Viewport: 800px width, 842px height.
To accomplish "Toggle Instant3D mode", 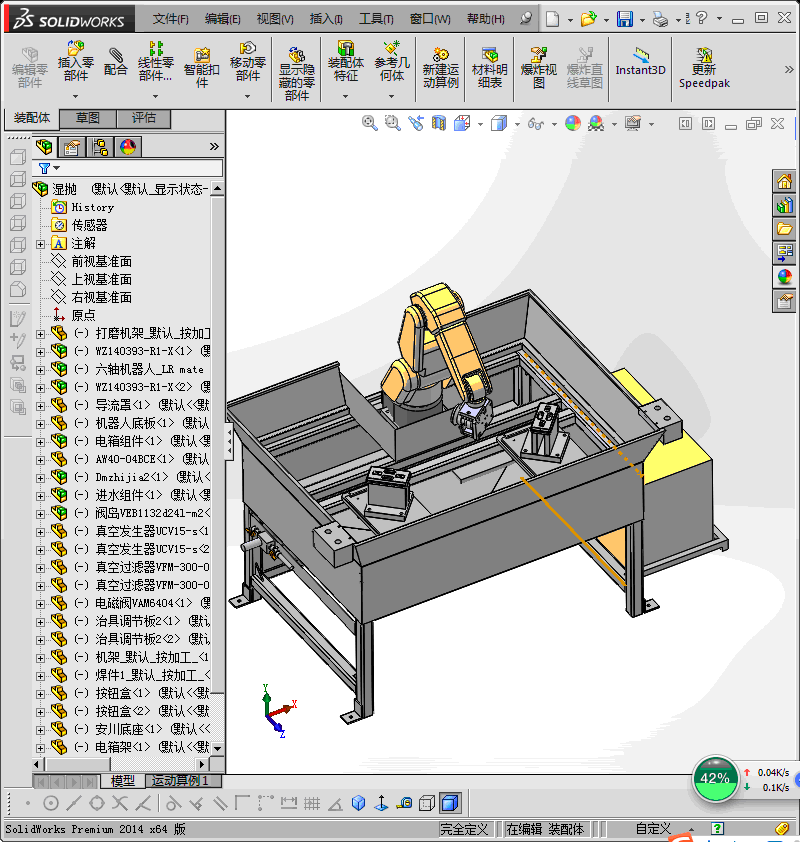I will click(641, 62).
